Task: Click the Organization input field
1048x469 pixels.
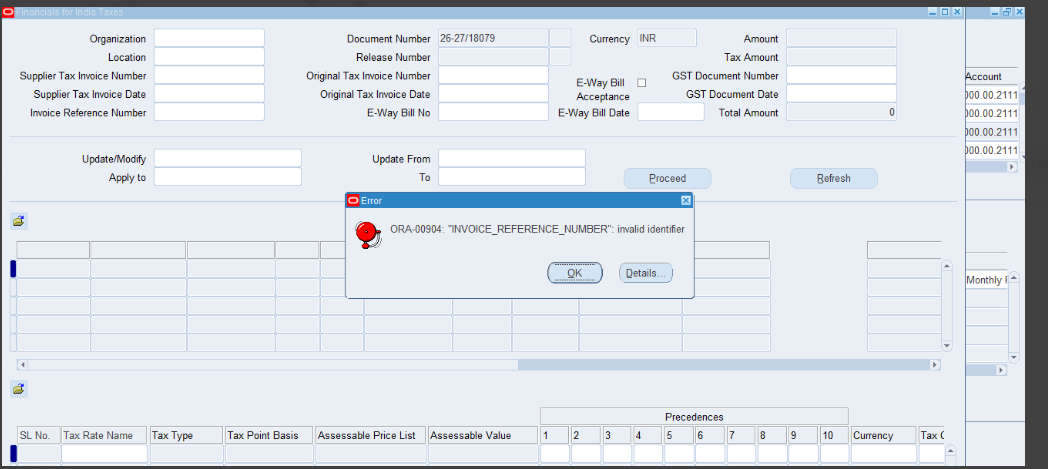Action: 209,38
